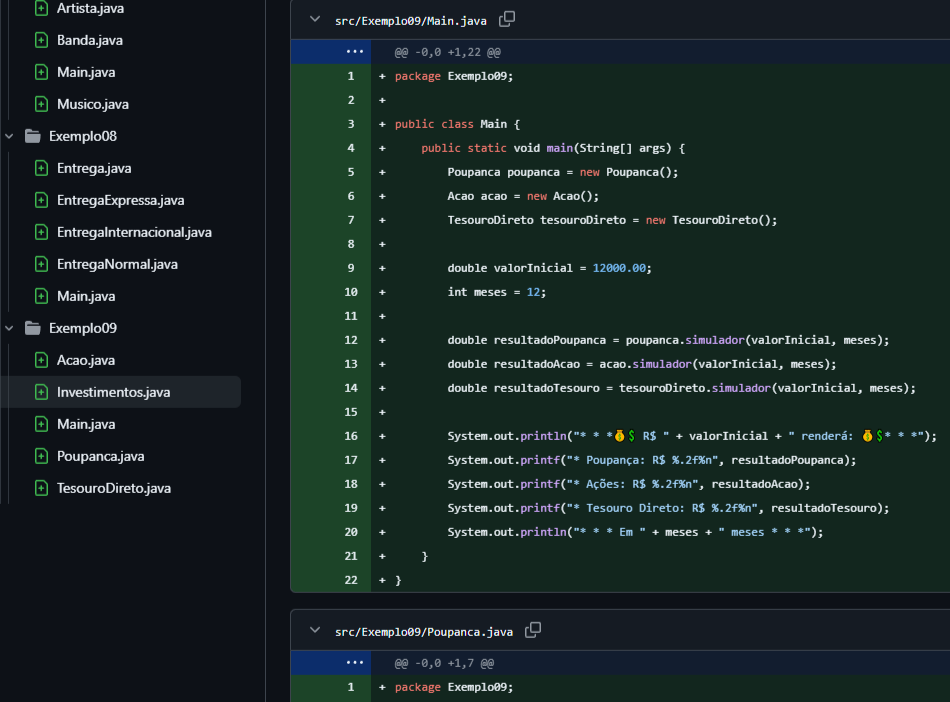This screenshot has height=702, width=950.
Task: Select line number 16 in Main.java diff
Action: click(x=351, y=436)
